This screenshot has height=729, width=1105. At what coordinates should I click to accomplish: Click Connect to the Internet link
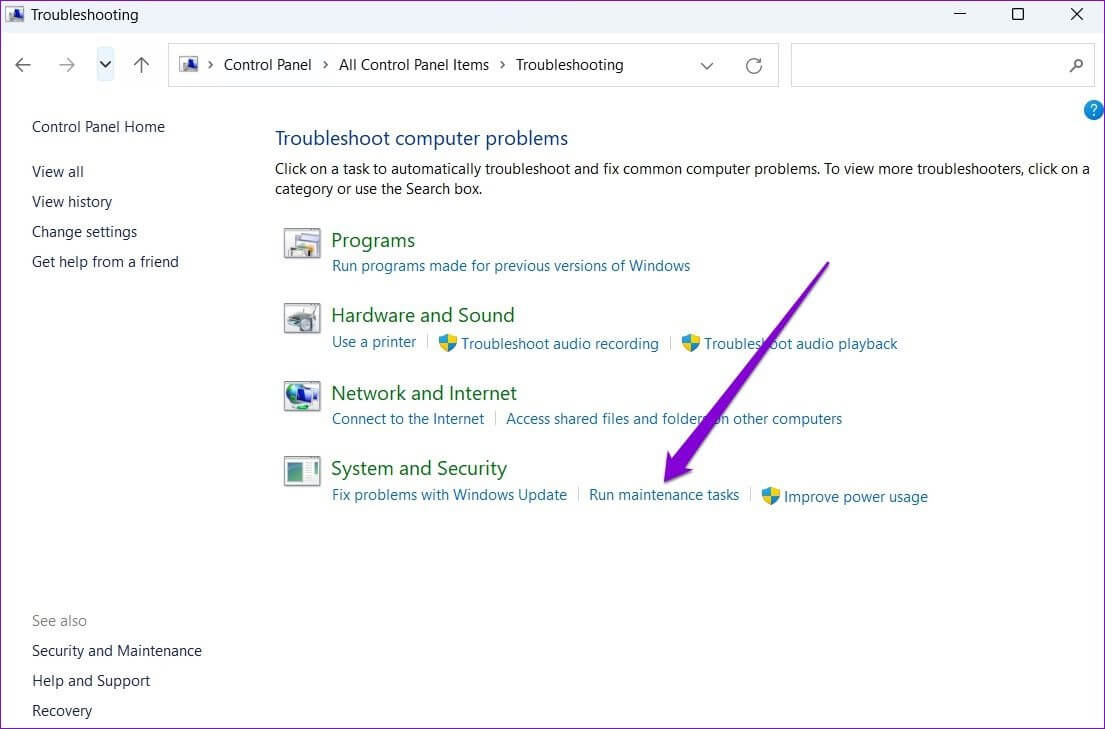(x=408, y=419)
